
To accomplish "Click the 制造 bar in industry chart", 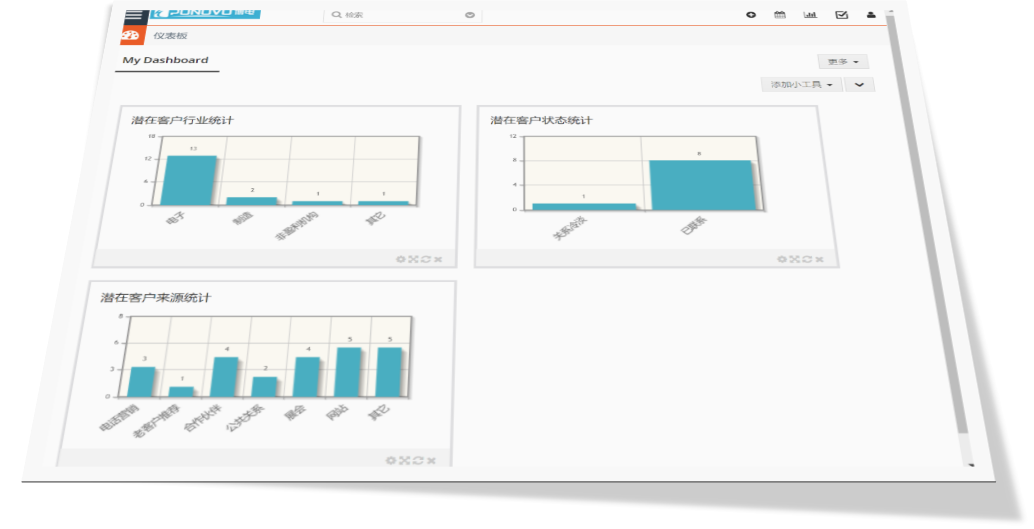I will coord(252,201).
